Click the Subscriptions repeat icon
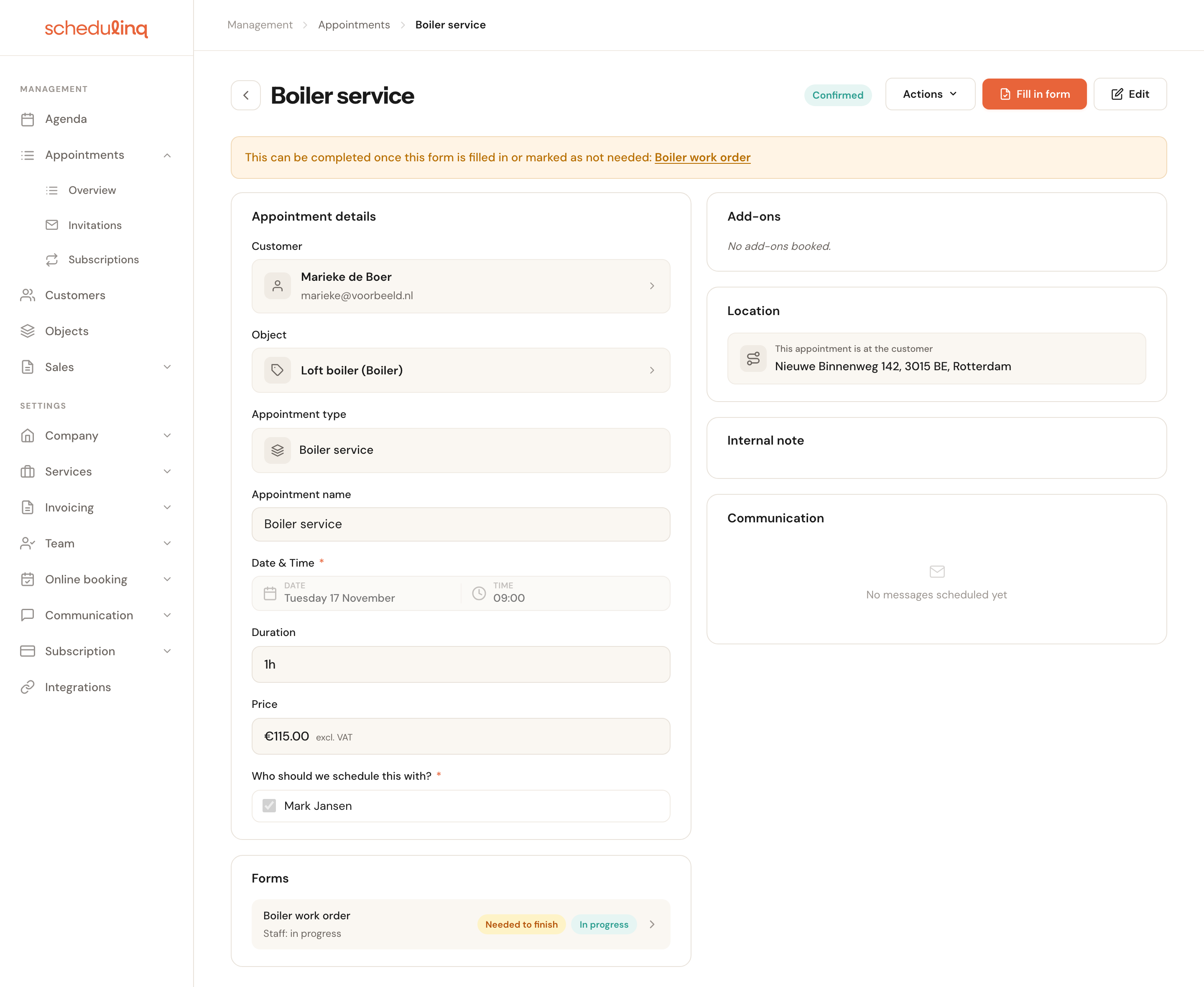This screenshot has width=1204, height=987. (52, 260)
